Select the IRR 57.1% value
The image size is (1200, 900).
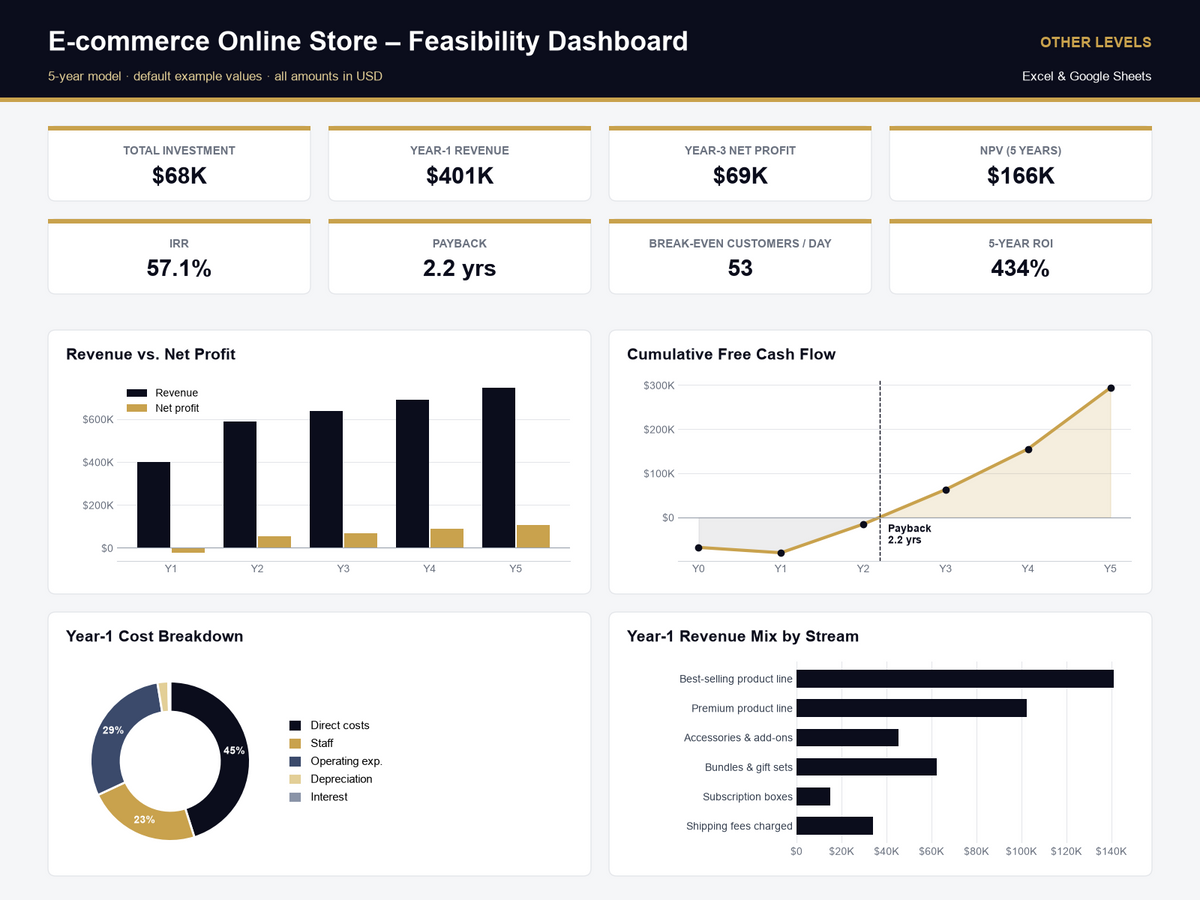(179, 268)
